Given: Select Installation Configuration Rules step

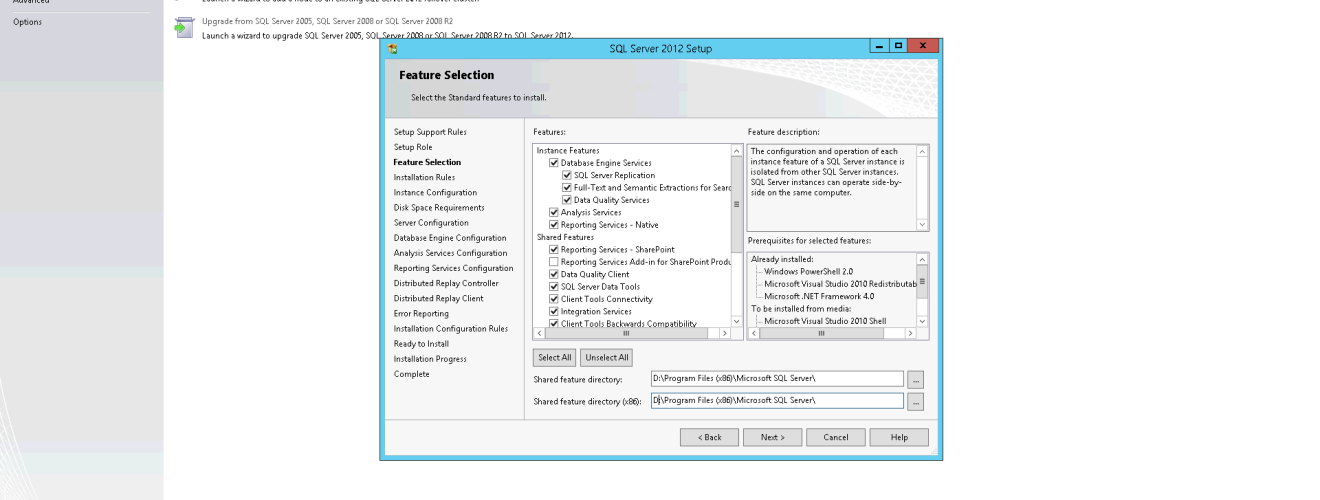Looking at the screenshot, I should click(x=451, y=328).
